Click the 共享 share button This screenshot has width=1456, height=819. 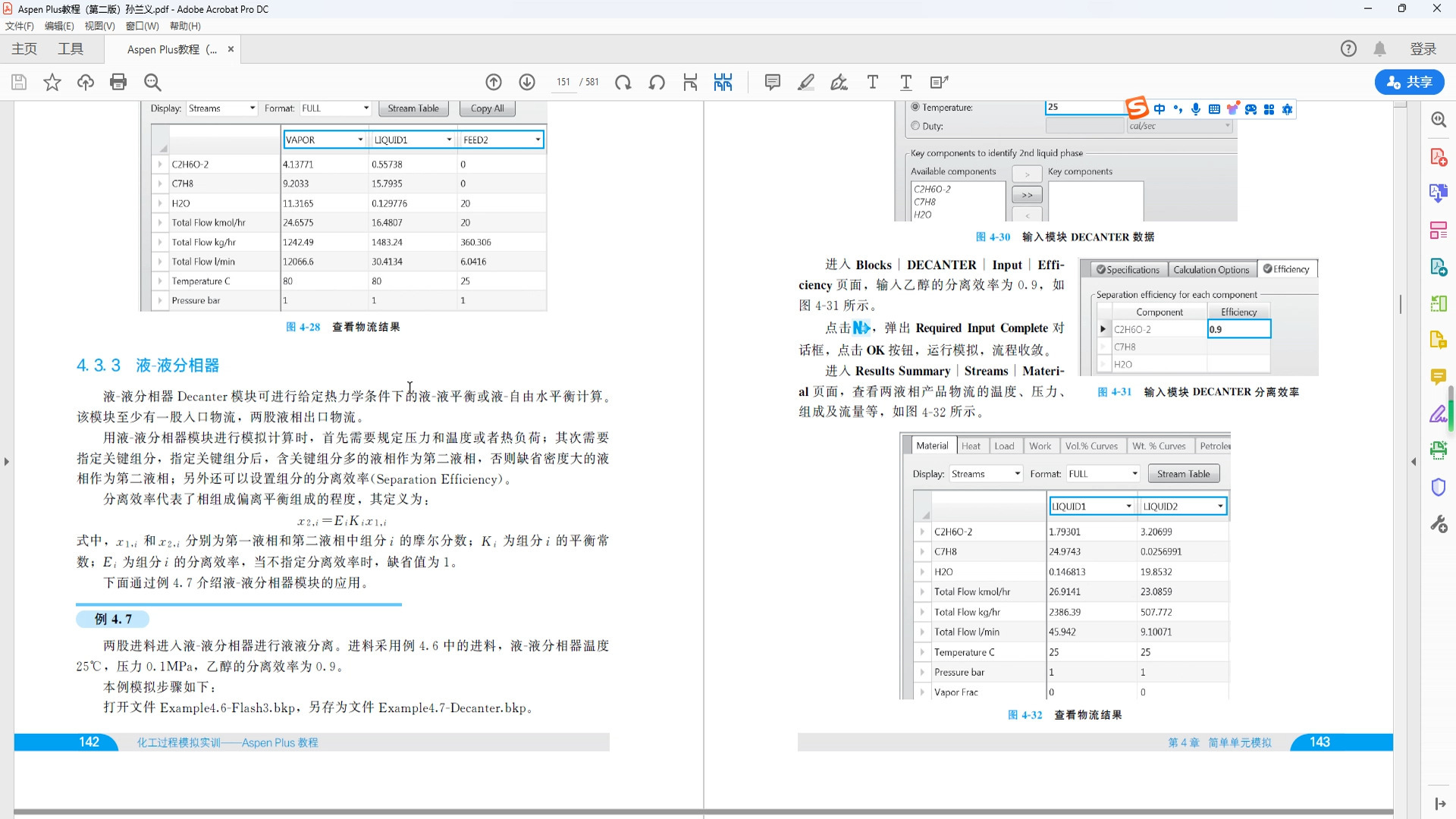point(1410,82)
